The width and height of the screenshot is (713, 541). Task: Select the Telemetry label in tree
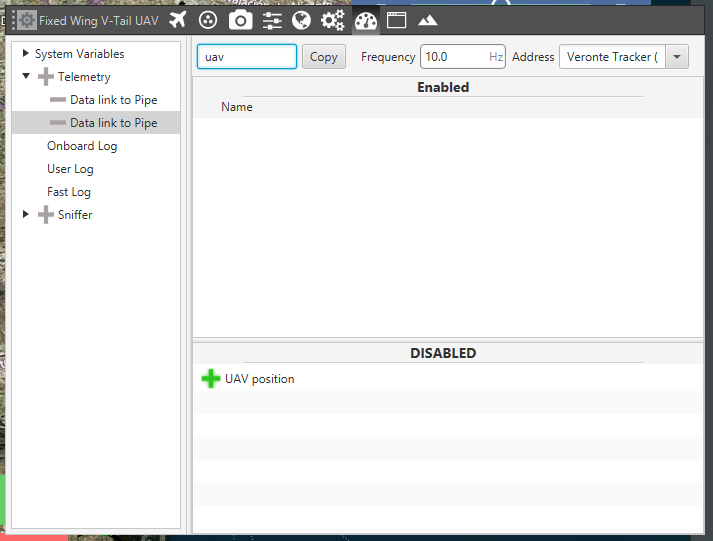pyautogui.click(x=84, y=77)
